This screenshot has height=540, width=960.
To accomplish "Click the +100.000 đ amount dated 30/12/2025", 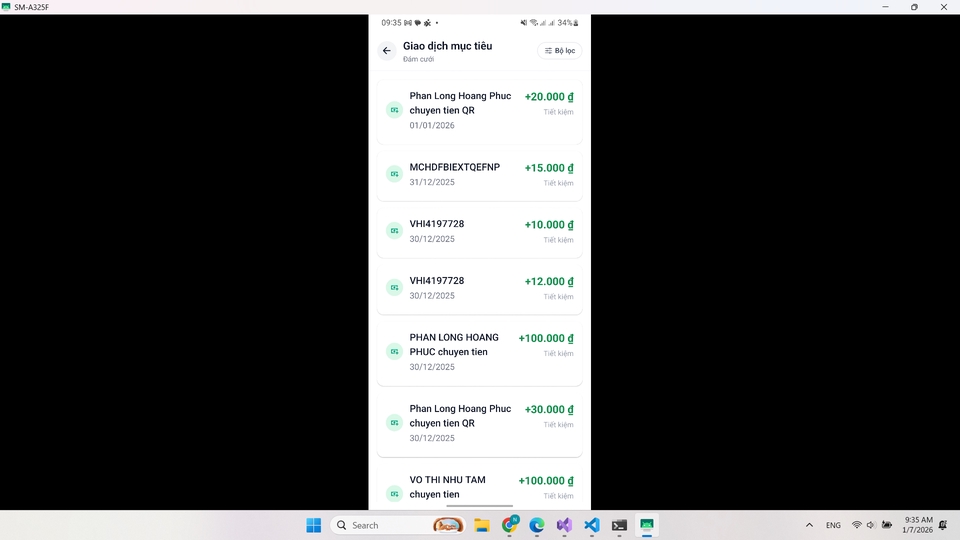I will point(545,339).
